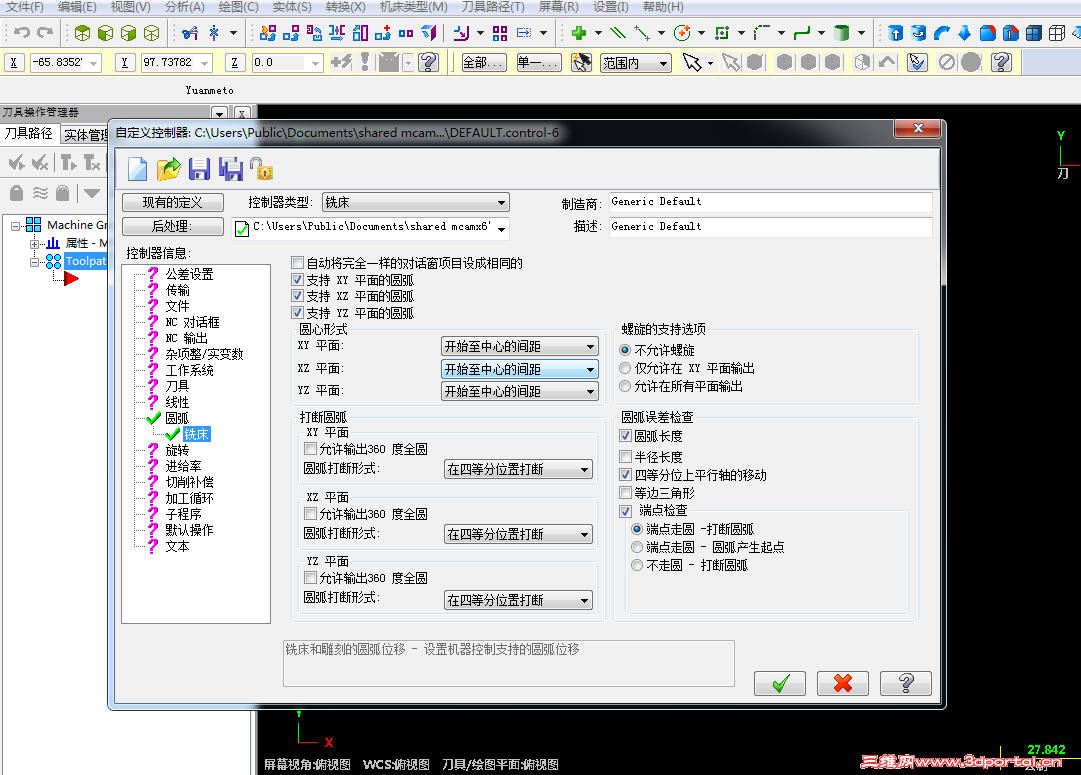Save the current controller definition
The width and height of the screenshot is (1081, 775).
(x=199, y=169)
